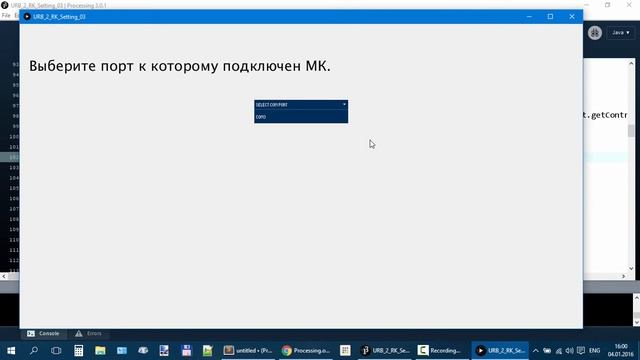Open the volume control tray icon

569,351
